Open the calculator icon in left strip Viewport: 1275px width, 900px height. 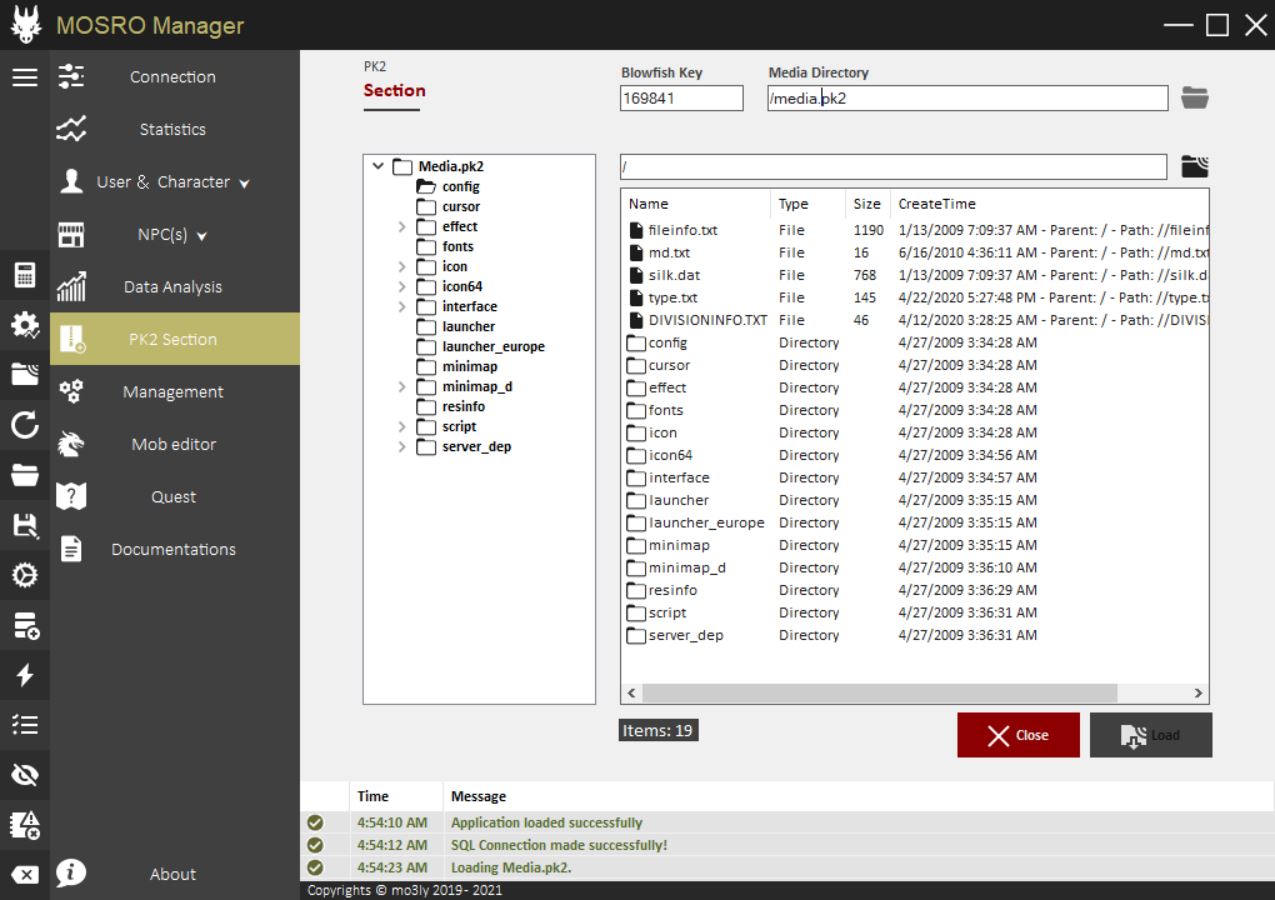coord(25,274)
